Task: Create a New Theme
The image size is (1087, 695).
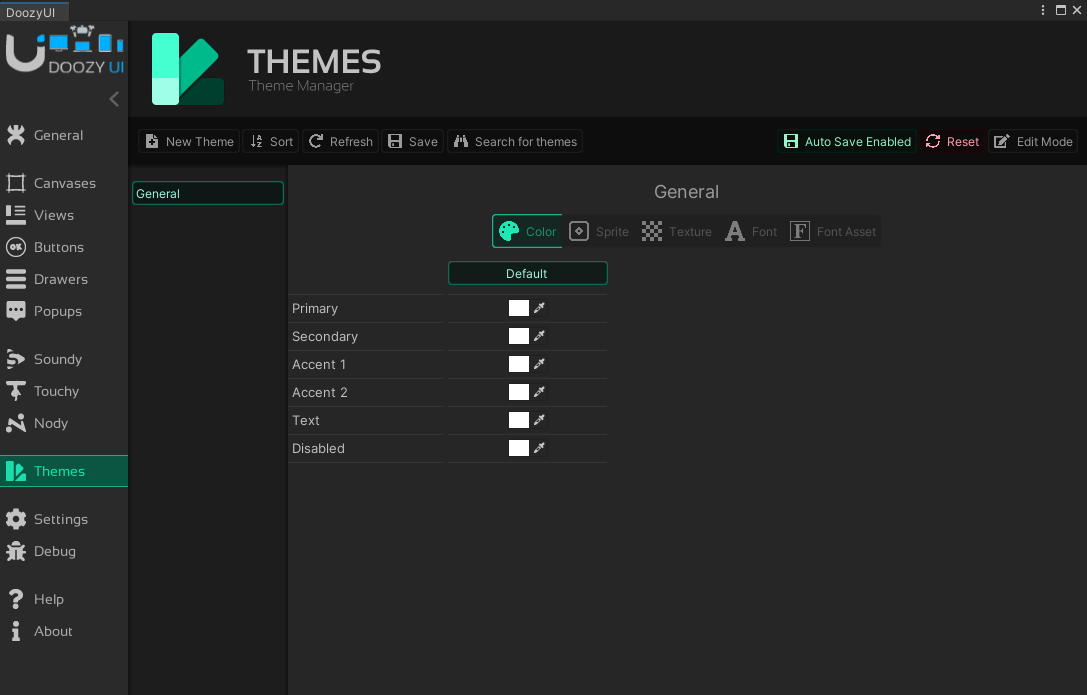Action: pyautogui.click(x=188, y=141)
